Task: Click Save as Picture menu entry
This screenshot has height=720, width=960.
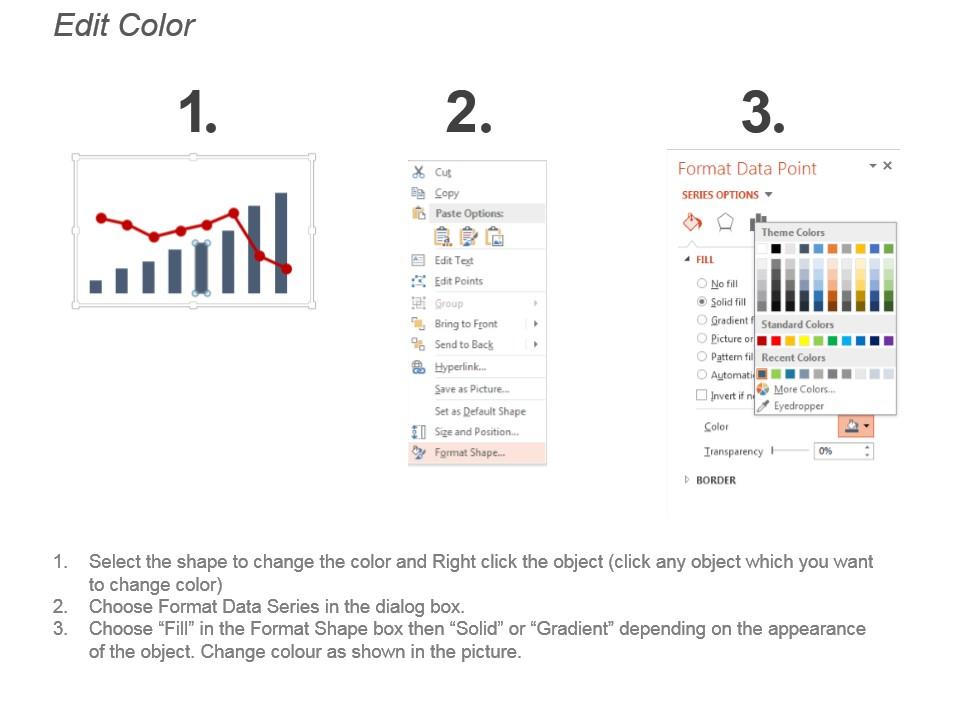Action: pos(472,389)
